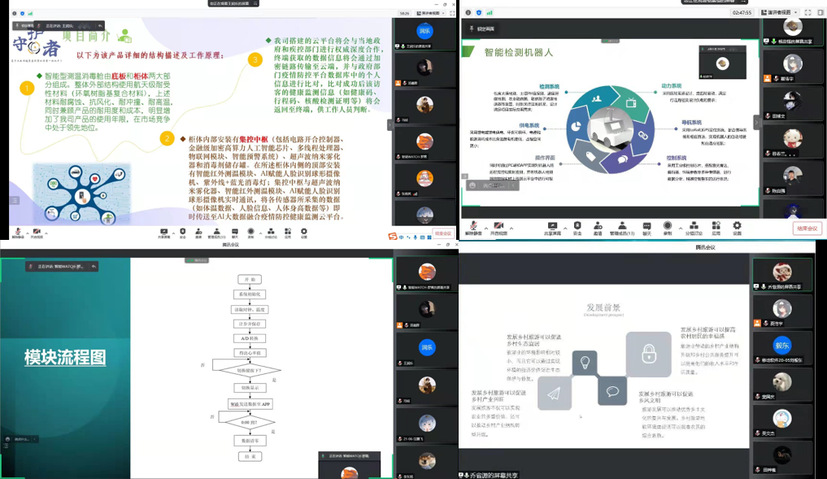Open Manage Members (管理成员) in 智能检测机器人 meeting
827x479 pixels.
[x=625, y=229]
